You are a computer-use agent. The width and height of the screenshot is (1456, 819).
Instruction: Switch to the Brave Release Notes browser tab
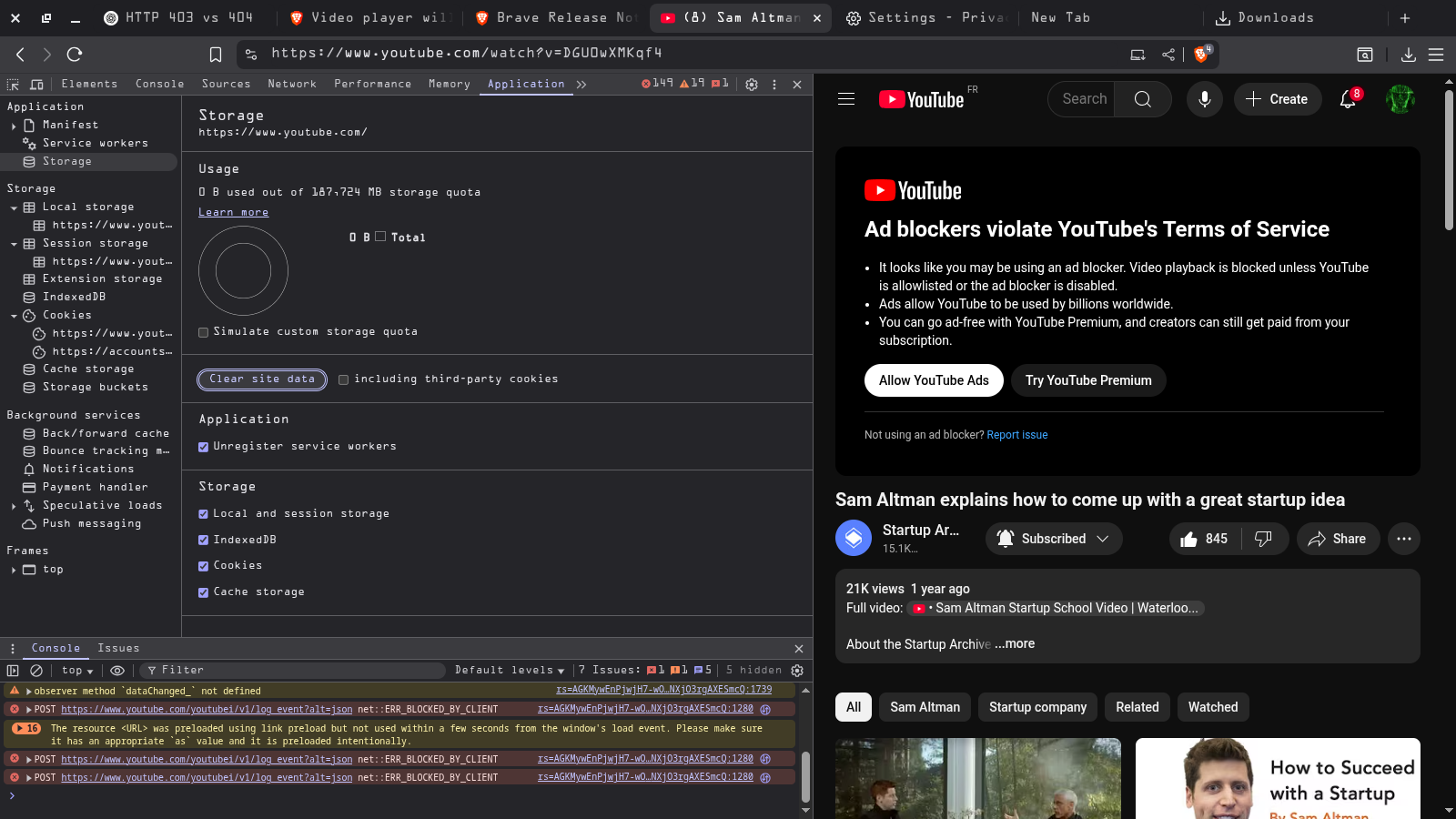click(x=555, y=17)
